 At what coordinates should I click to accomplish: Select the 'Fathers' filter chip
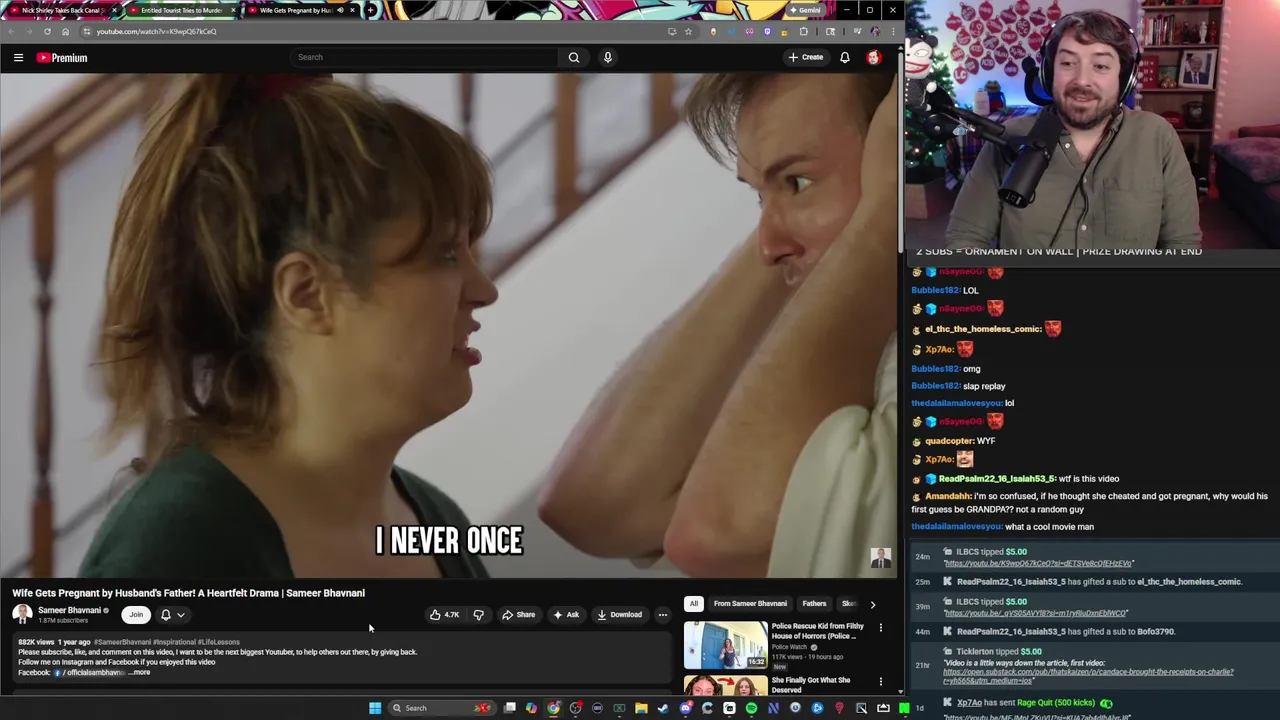(x=814, y=604)
